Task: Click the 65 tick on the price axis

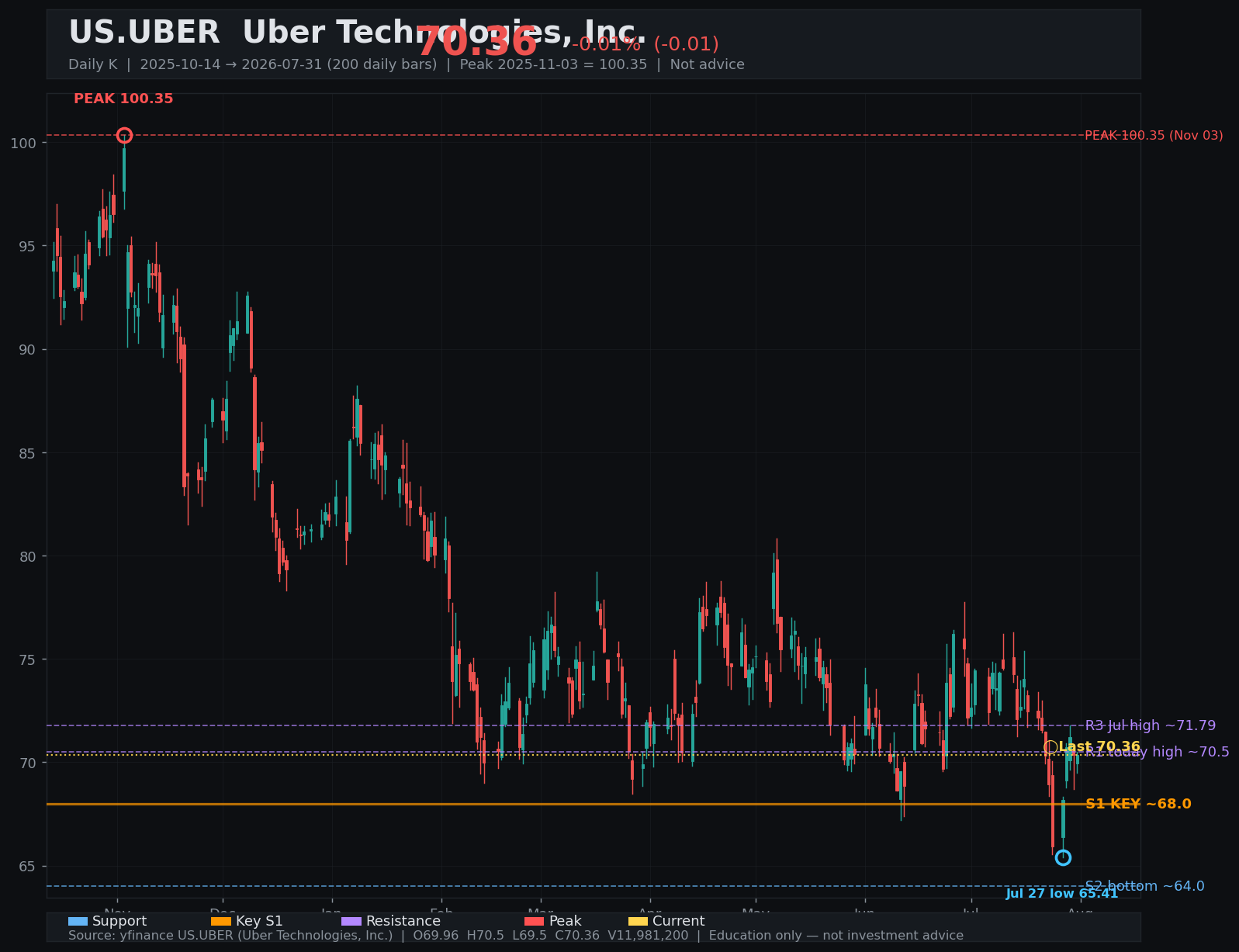Action: 28,867
